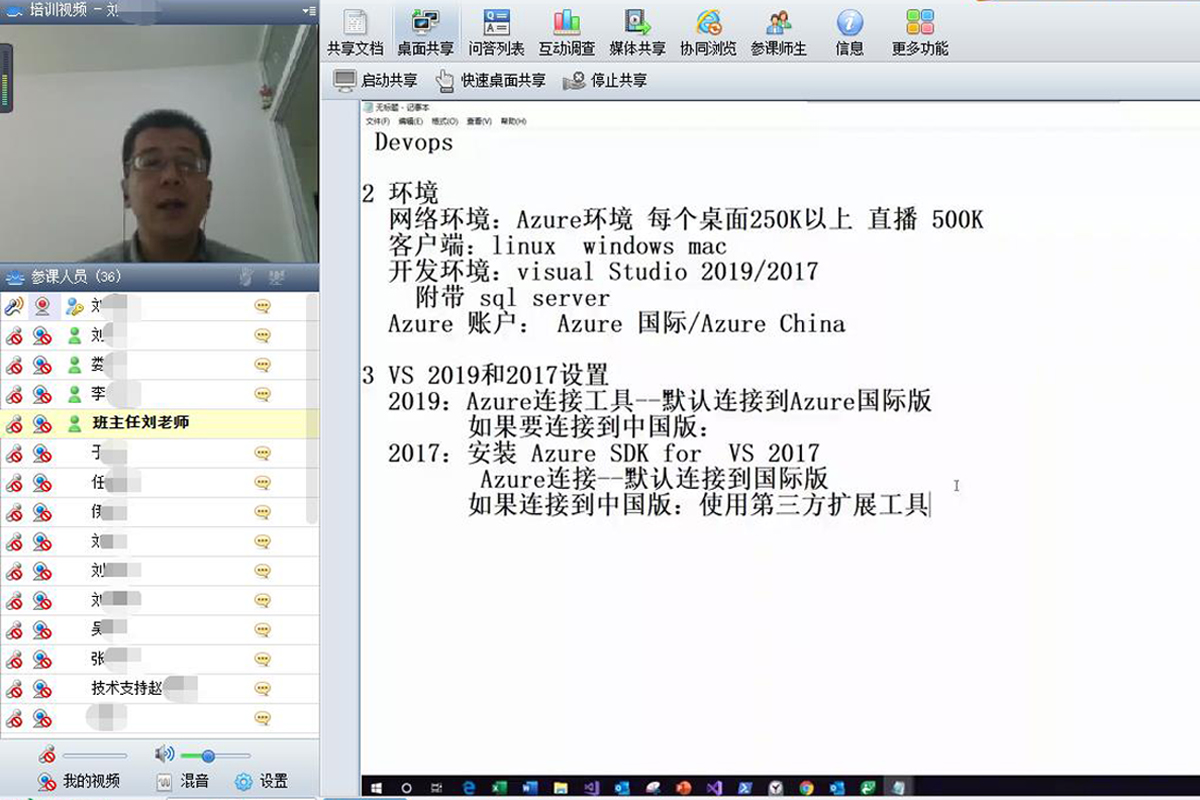Adjust the microphone level slider
The width and height of the screenshot is (1200, 800).
click(x=95, y=756)
